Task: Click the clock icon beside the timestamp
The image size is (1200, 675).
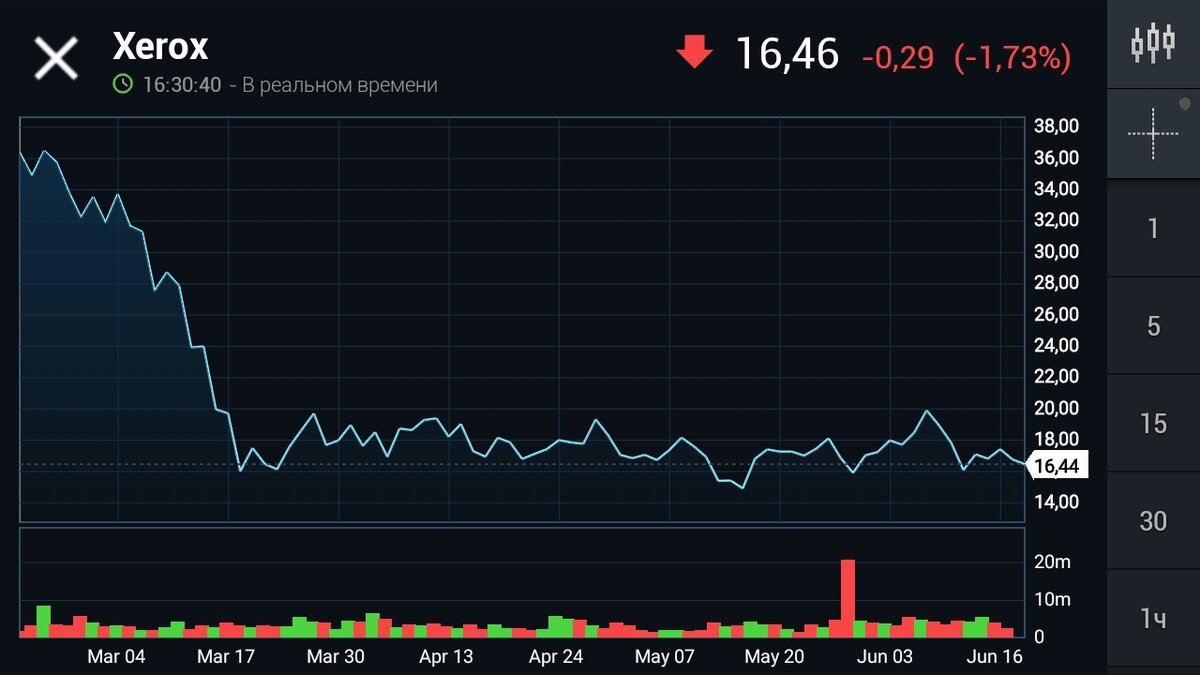Action: point(126,85)
